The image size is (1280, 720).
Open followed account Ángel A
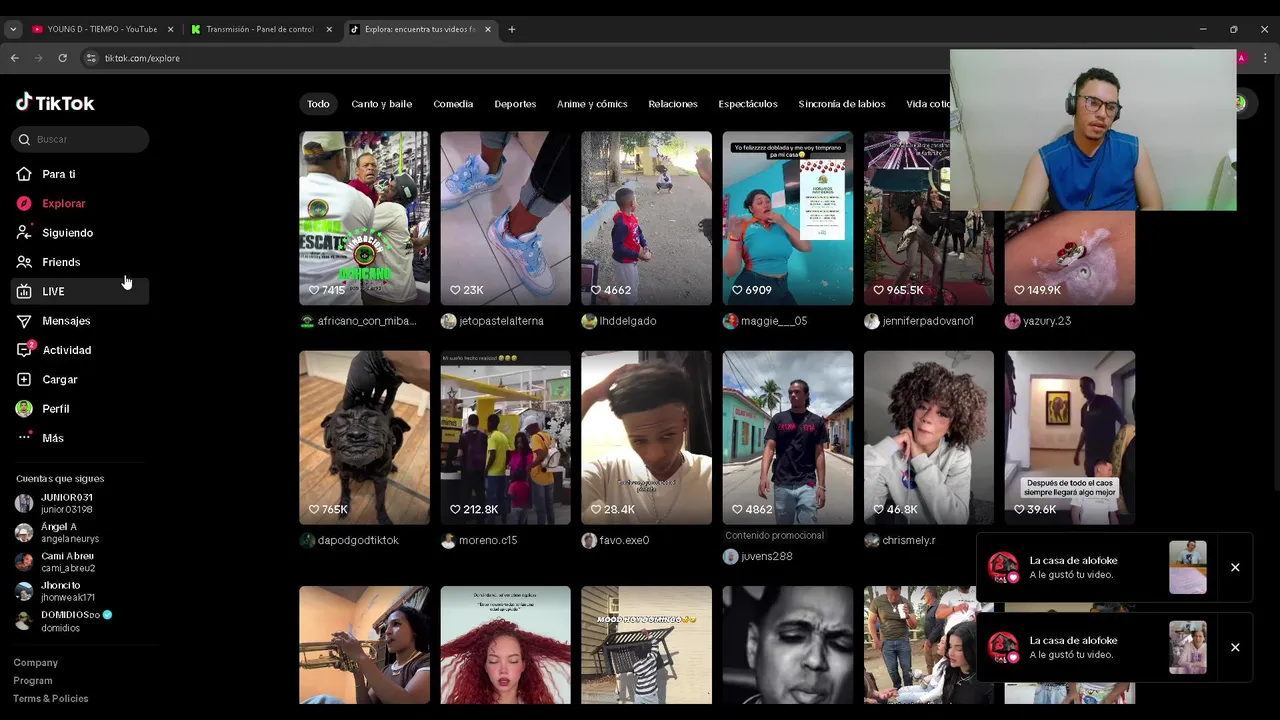[x=58, y=532]
